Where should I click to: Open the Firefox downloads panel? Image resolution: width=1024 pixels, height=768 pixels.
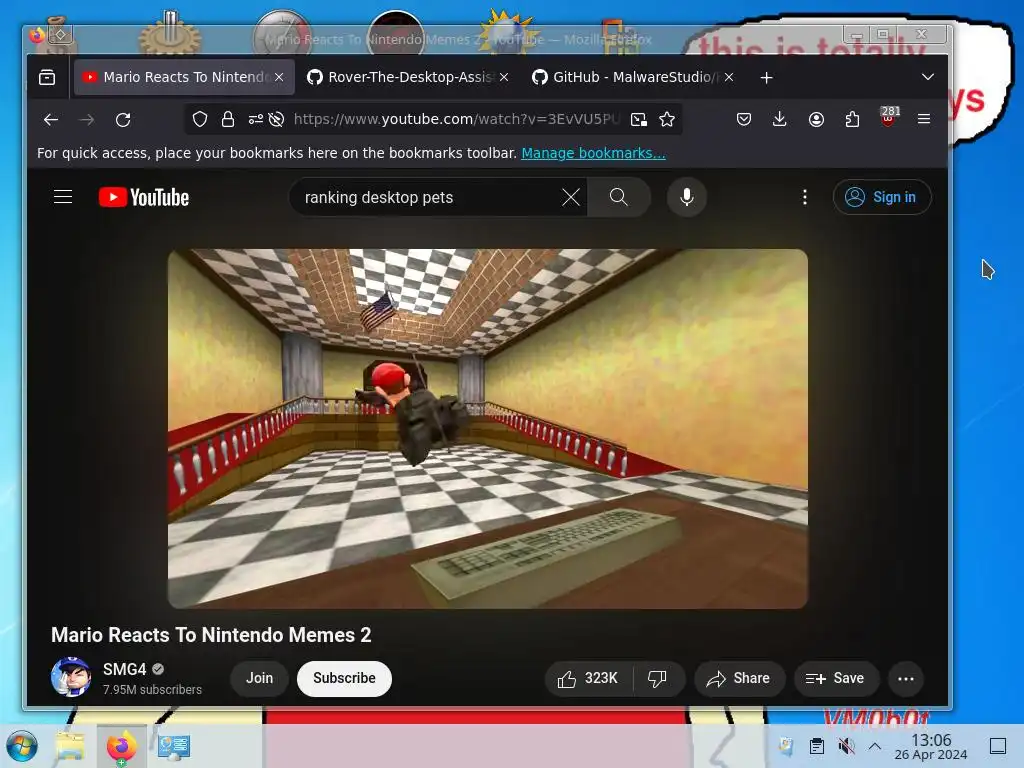pos(779,119)
